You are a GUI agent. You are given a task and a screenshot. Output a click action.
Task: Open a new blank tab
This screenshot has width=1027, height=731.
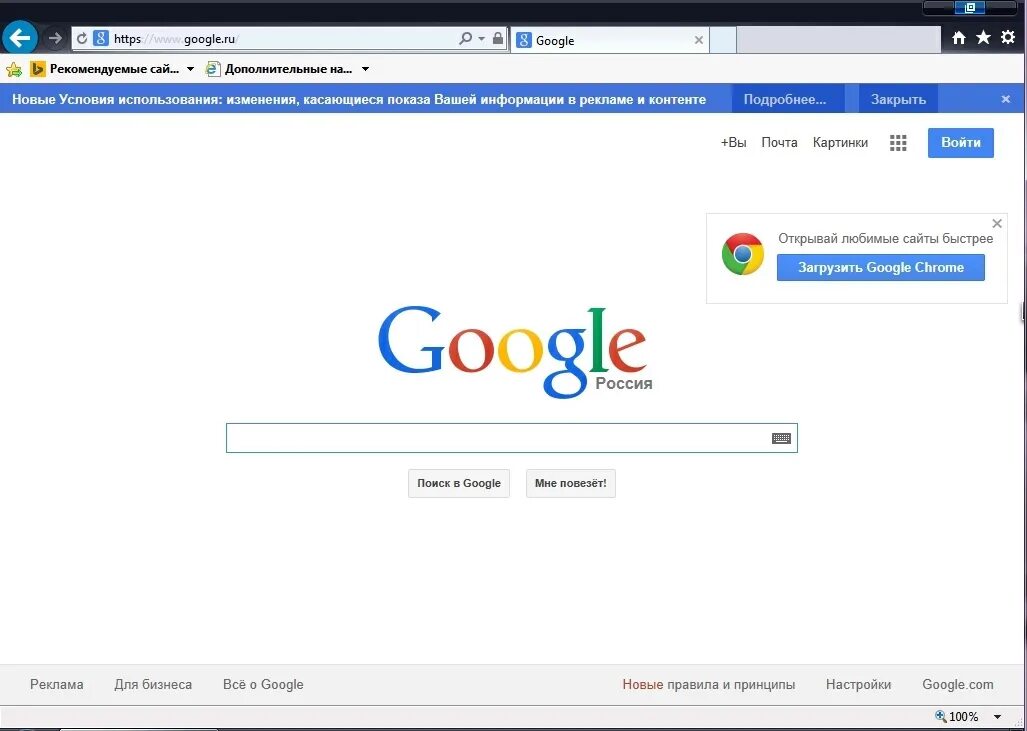tap(723, 41)
